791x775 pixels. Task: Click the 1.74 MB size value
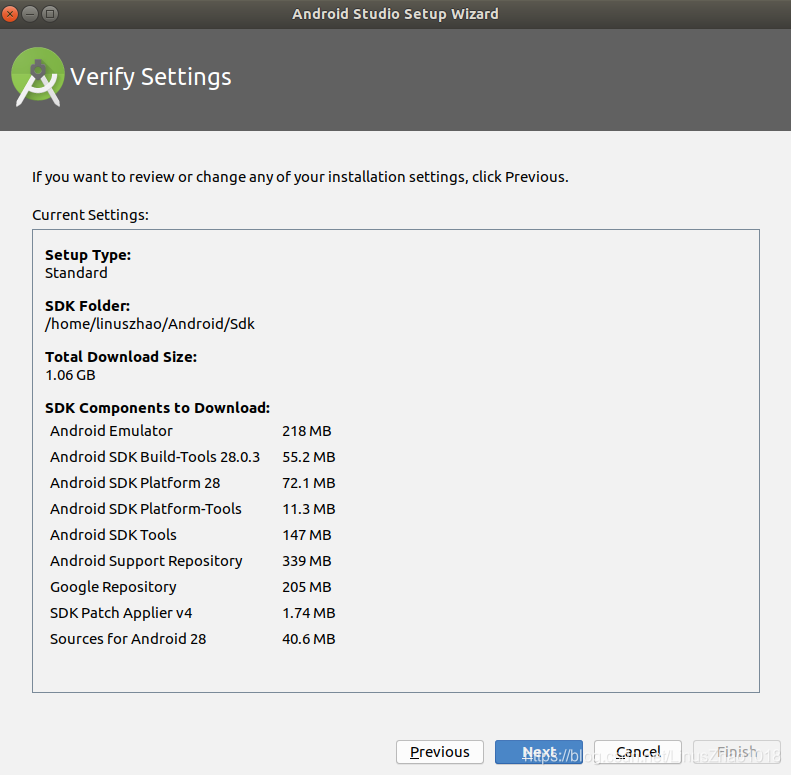309,613
